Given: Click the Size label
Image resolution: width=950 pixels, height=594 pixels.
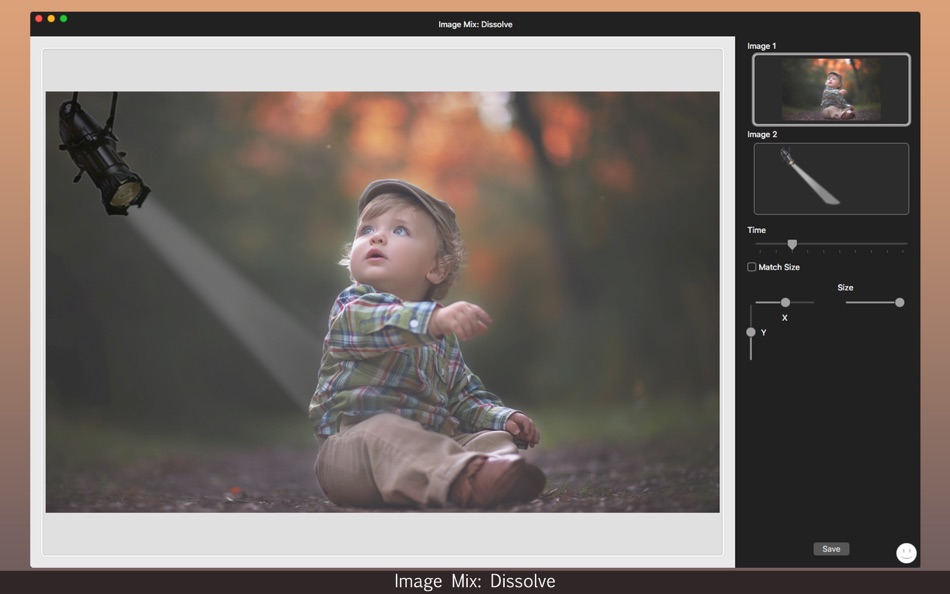Looking at the screenshot, I should 845,288.
